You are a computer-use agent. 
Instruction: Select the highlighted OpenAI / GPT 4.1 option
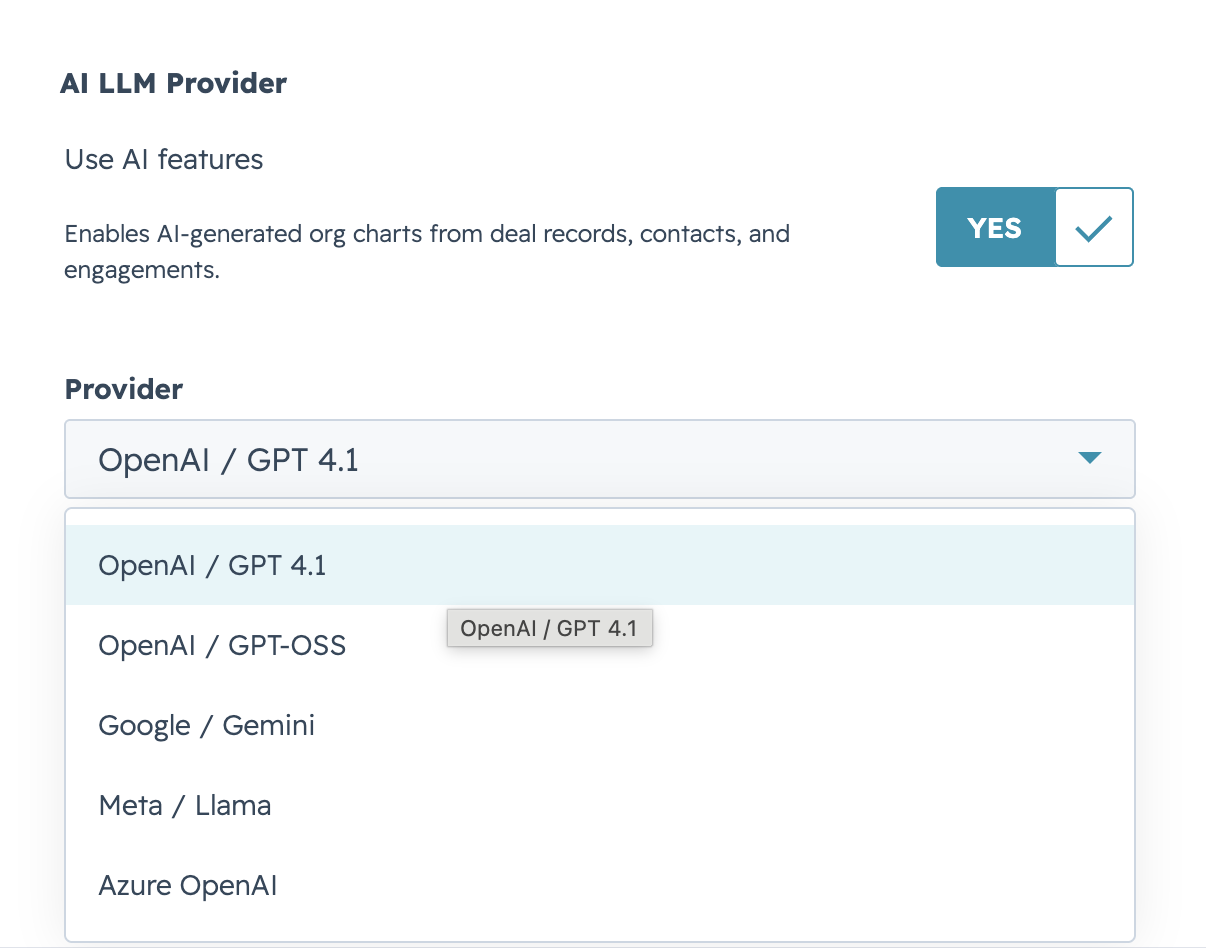pyautogui.click(x=600, y=565)
